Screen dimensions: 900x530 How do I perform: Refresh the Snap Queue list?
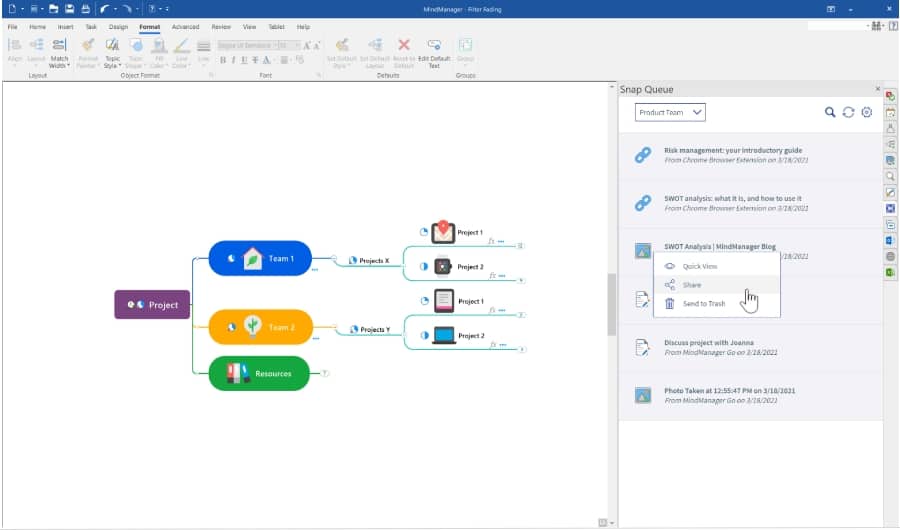click(848, 113)
